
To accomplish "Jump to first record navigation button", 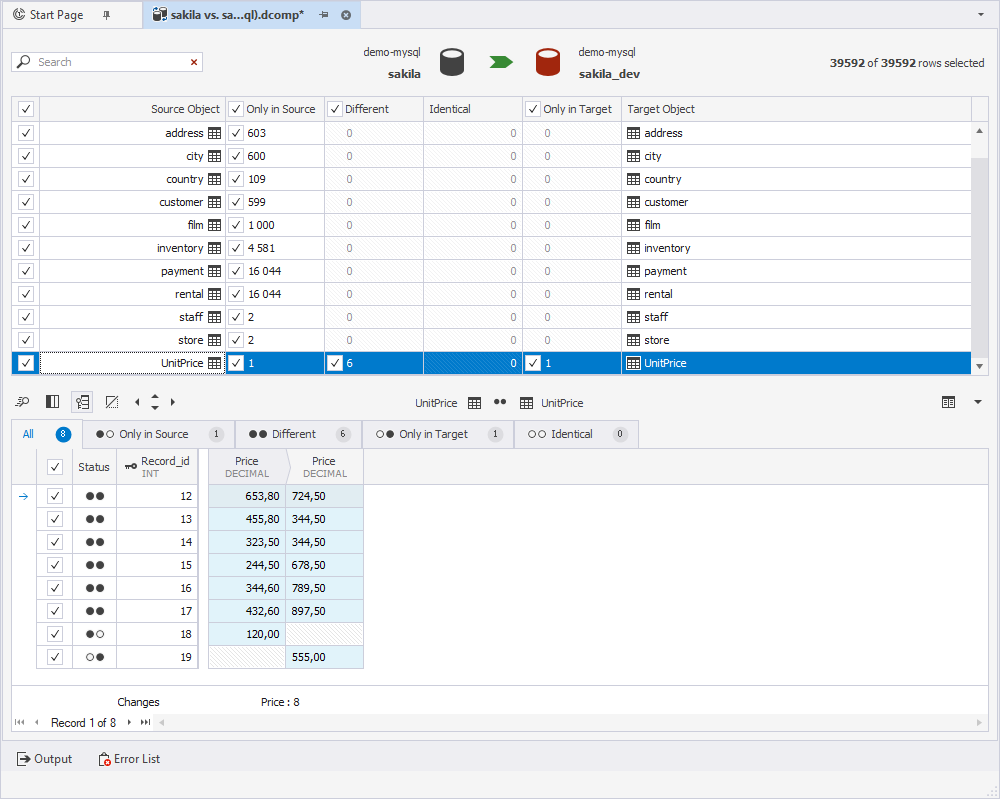I will tap(20, 722).
